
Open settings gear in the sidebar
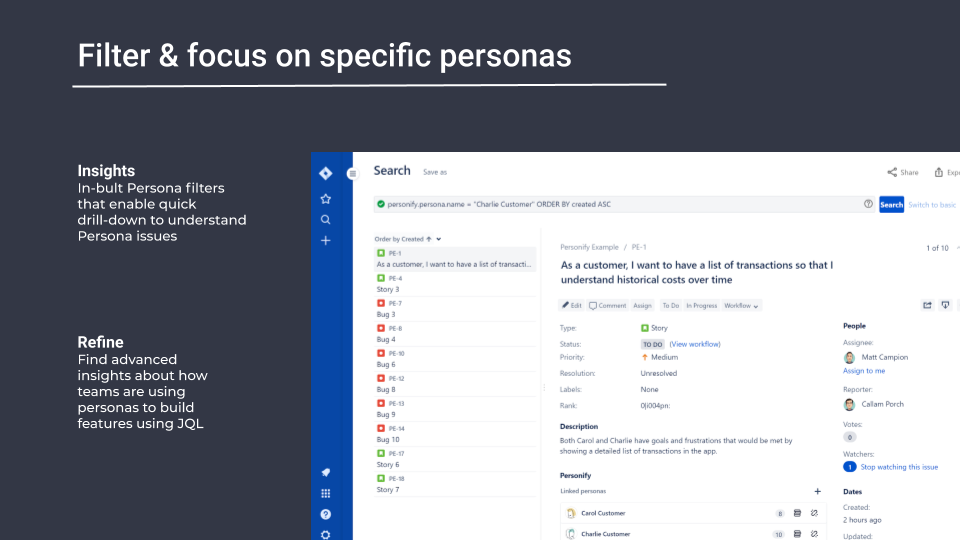coord(326,535)
